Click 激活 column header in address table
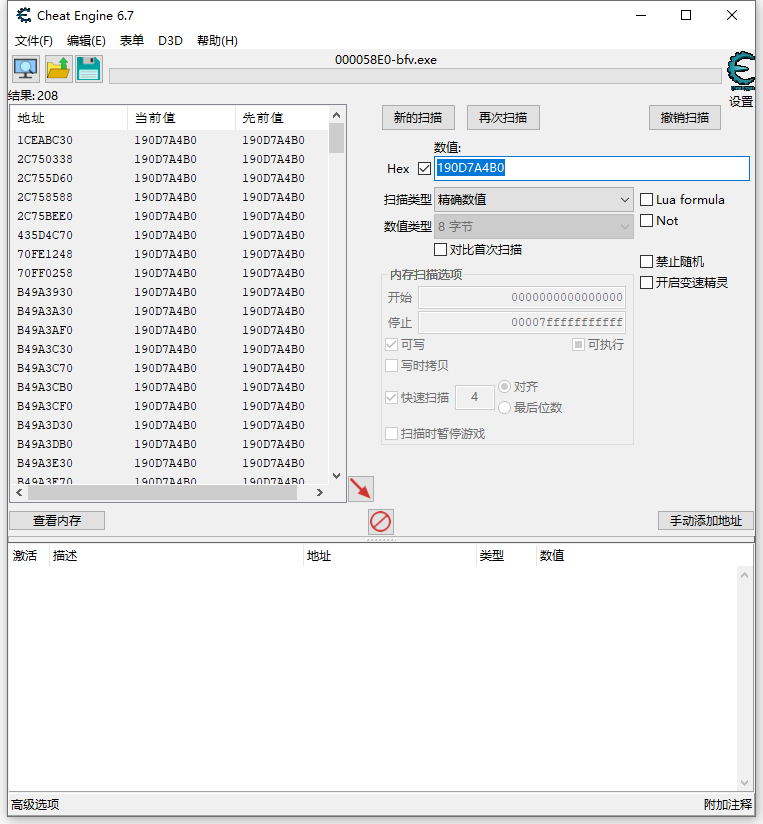Viewport: 763px width, 824px height. [x=29, y=555]
